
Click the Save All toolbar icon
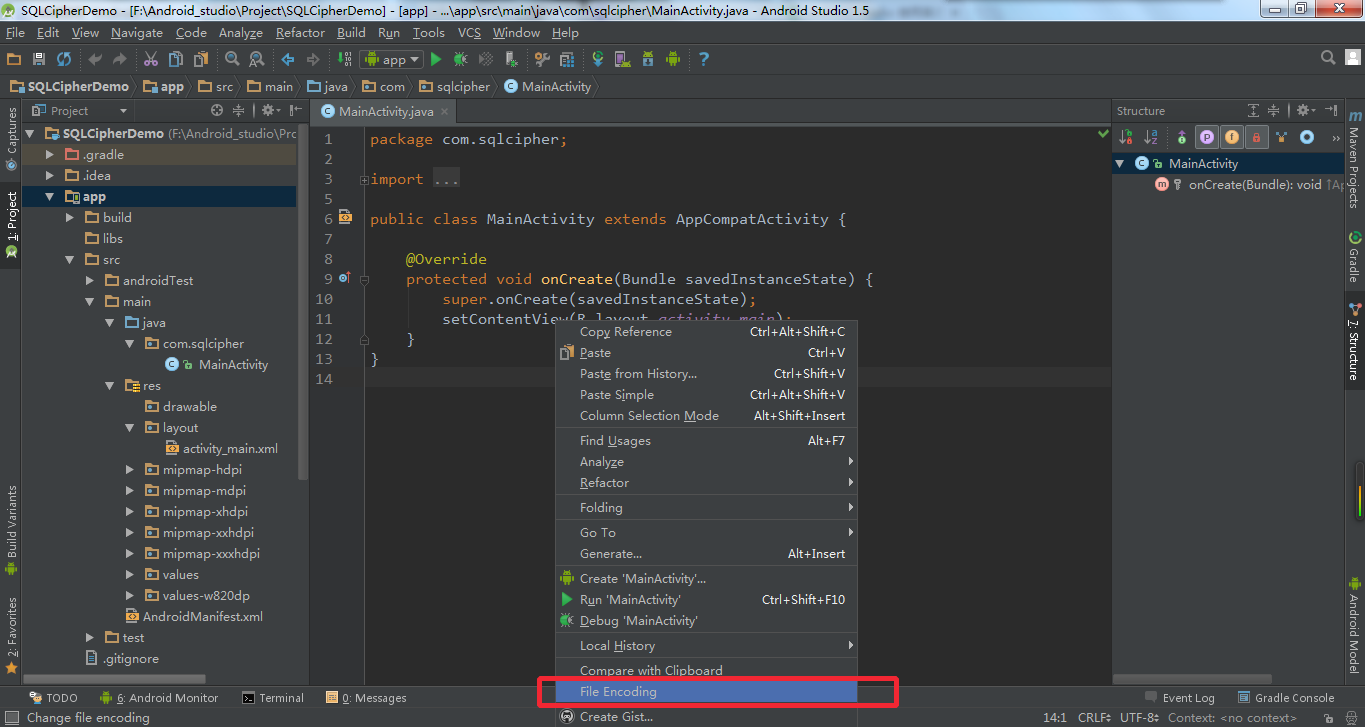(39, 60)
